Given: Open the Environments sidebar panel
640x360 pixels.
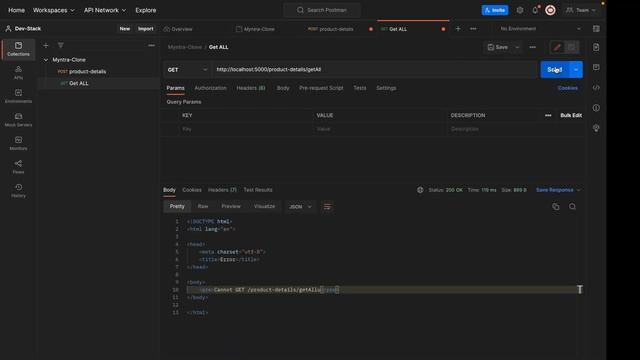Looking at the screenshot, I should [x=18, y=96].
